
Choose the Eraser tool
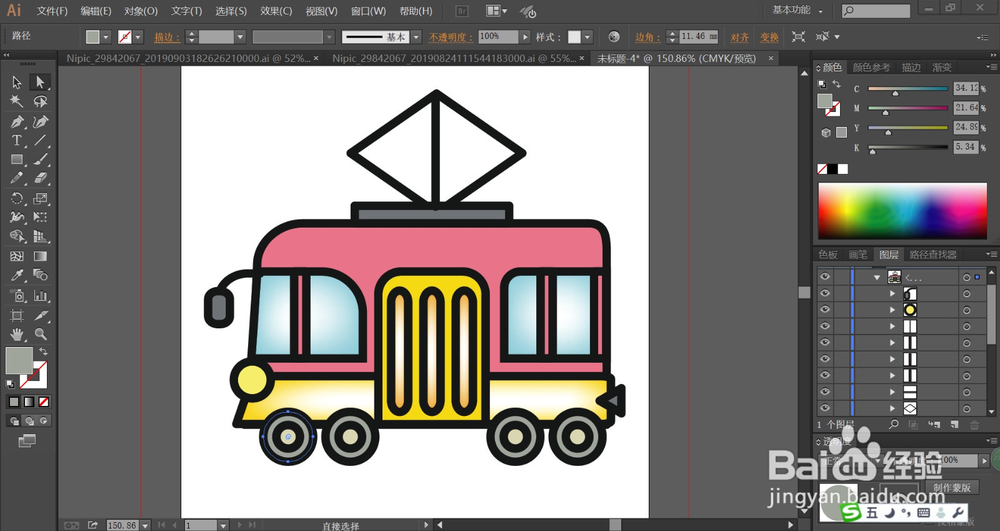(x=40, y=178)
